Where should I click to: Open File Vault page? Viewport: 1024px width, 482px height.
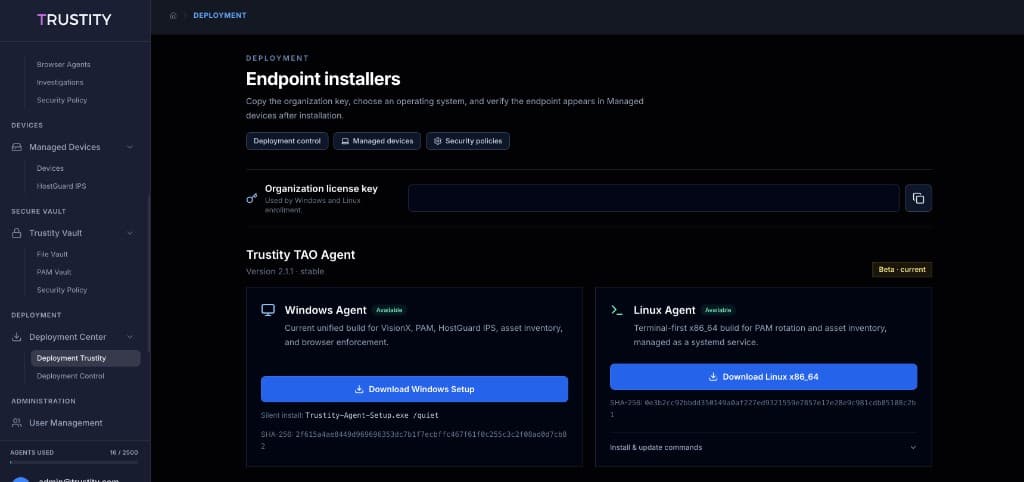52,254
